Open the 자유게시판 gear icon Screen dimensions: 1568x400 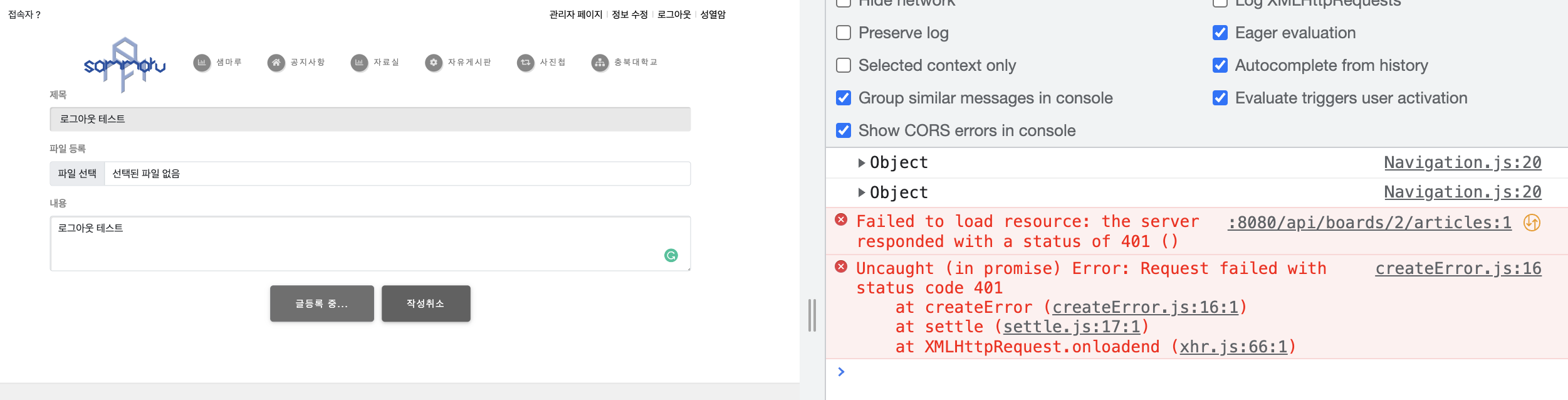[x=434, y=63]
